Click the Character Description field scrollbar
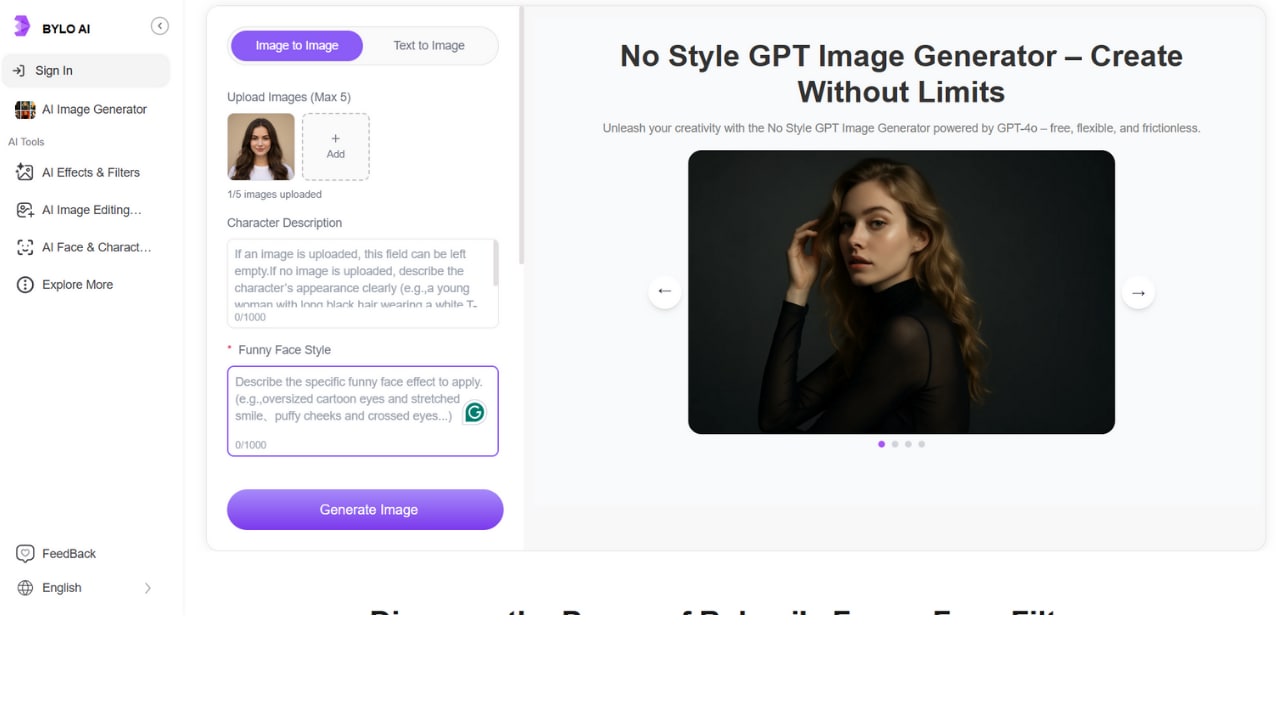 tap(496, 262)
